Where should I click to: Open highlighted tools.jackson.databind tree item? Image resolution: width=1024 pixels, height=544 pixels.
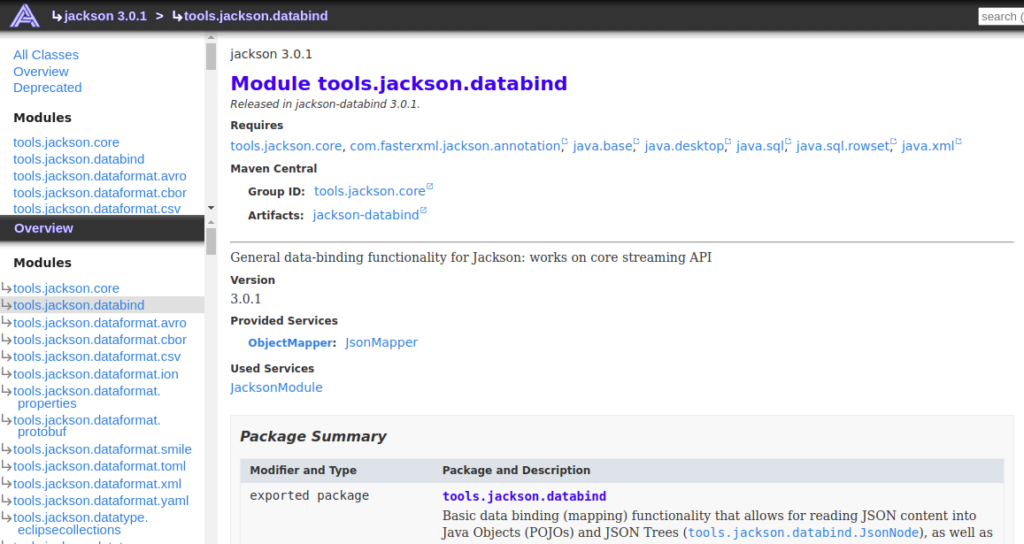pos(78,306)
